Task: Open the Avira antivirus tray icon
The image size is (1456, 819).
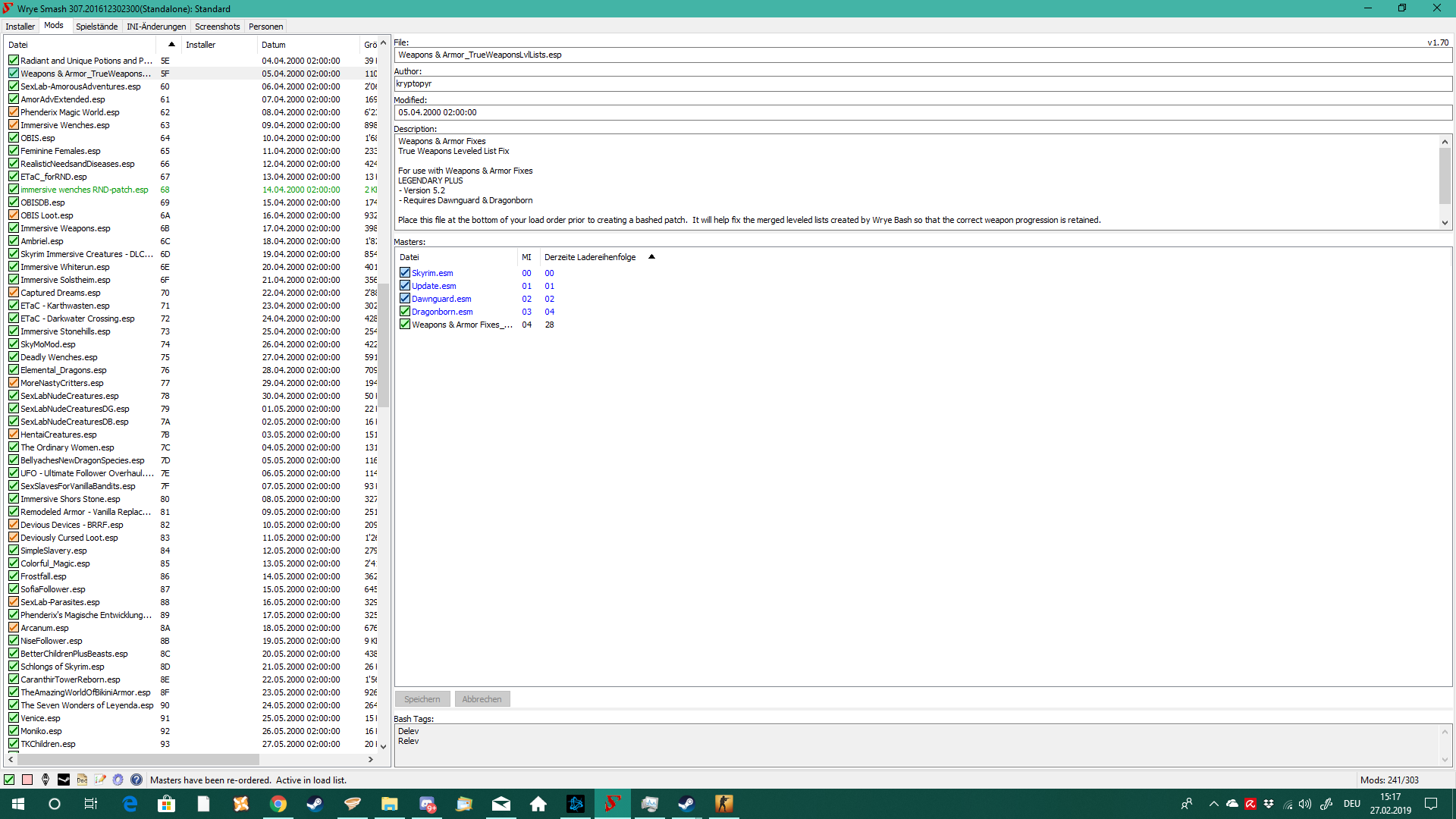Action: [1250, 804]
